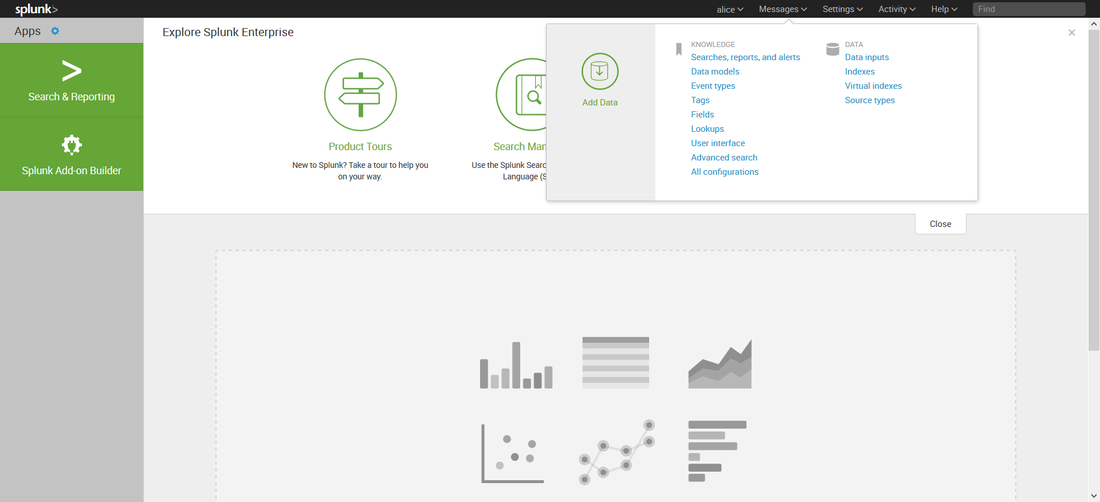Open Indexes settings

tap(859, 72)
